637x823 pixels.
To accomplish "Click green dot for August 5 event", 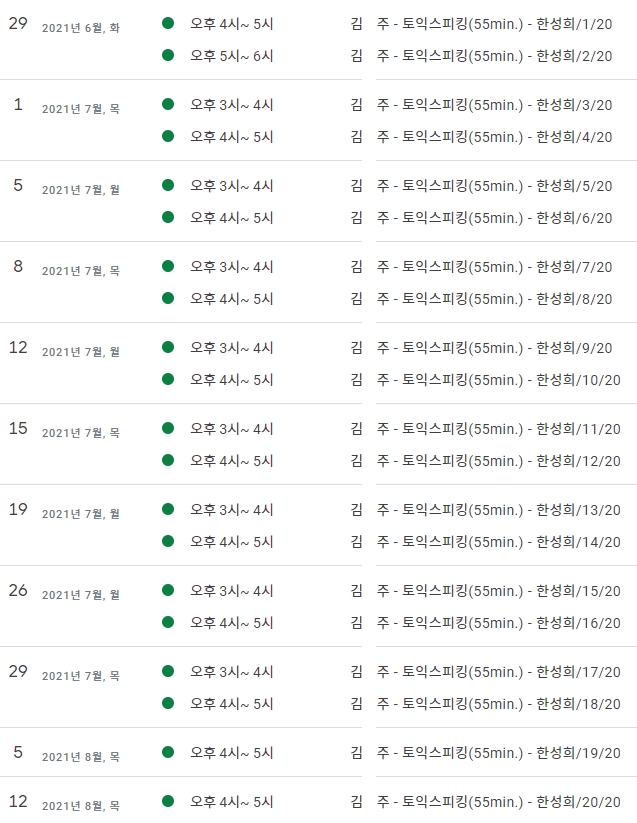I will (168, 752).
